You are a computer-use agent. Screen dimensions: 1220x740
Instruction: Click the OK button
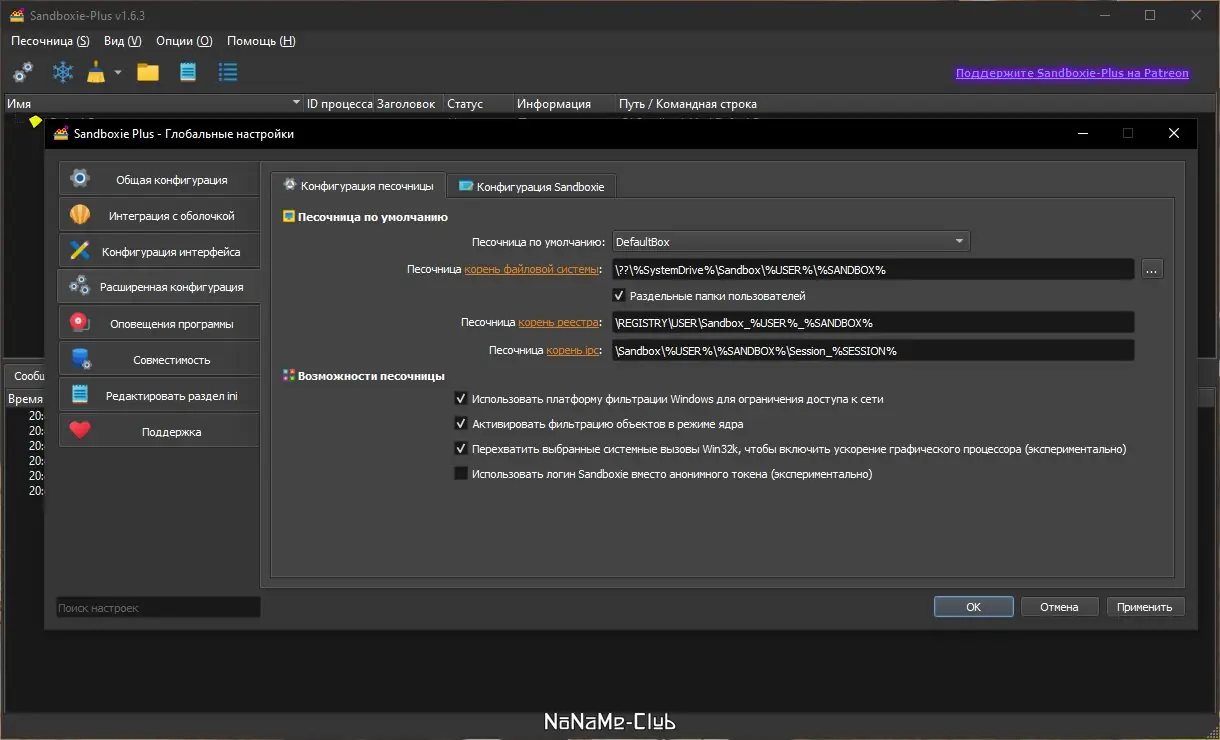973,607
